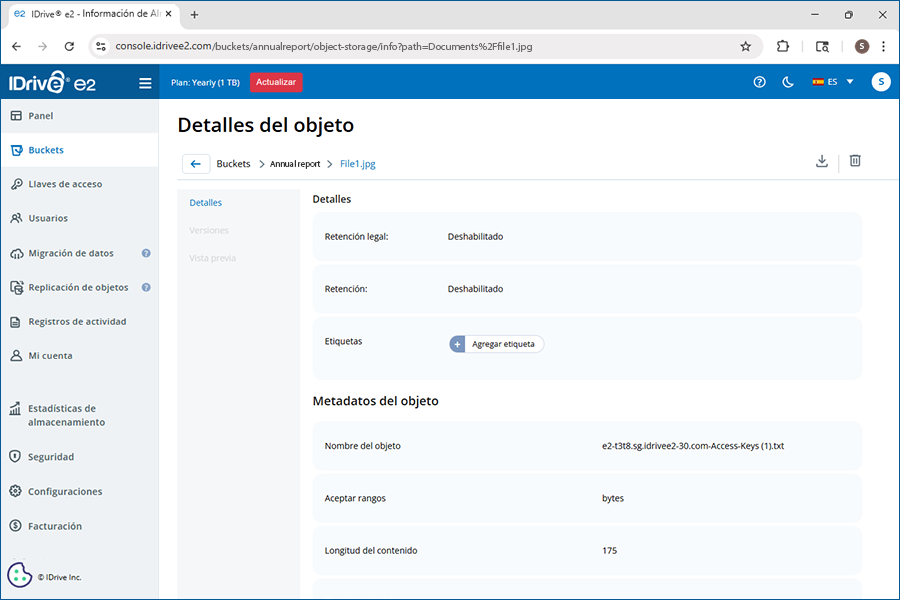Open the ES language dropdown
The width and height of the screenshot is (900, 600).
pyautogui.click(x=833, y=82)
